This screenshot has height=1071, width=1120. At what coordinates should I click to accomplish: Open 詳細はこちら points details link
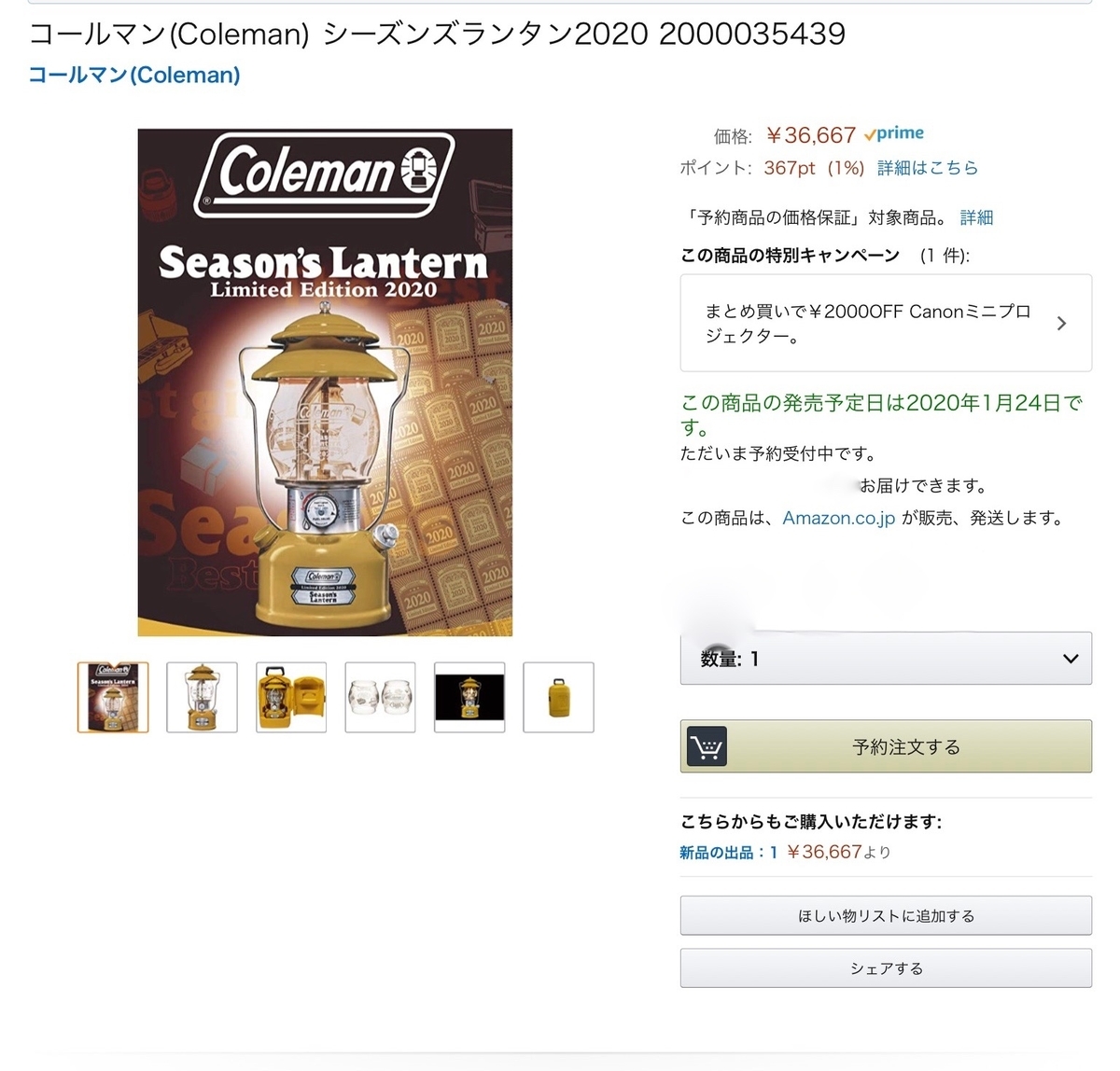(x=928, y=168)
